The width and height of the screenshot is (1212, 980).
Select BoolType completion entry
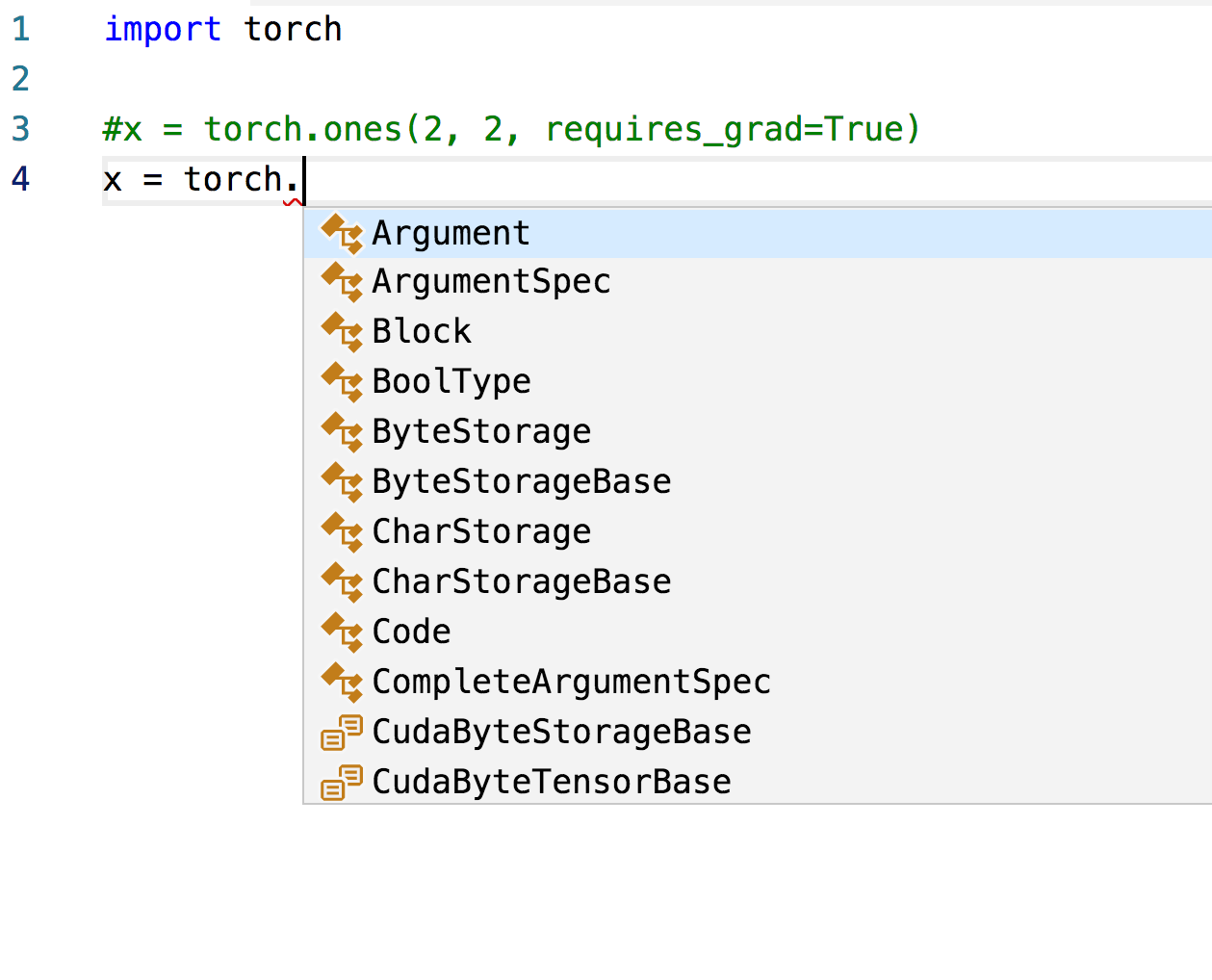(451, 382)
